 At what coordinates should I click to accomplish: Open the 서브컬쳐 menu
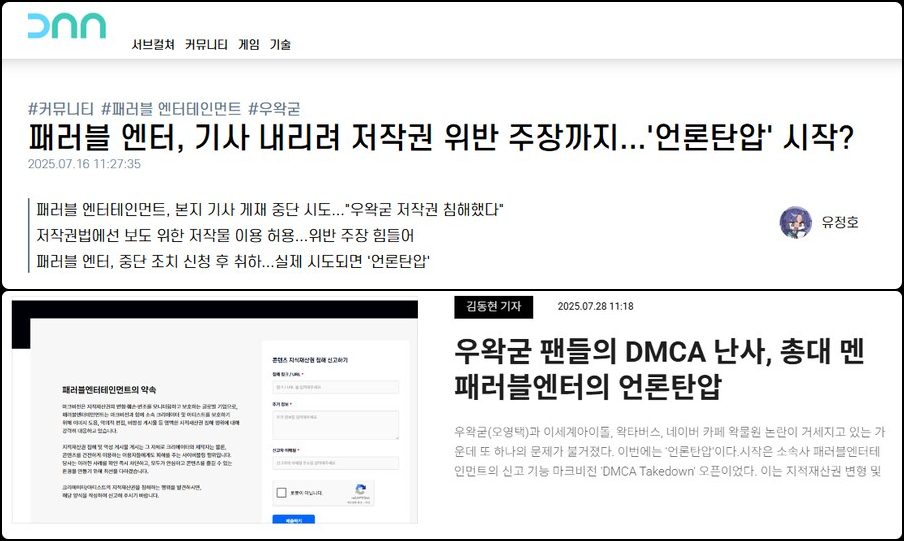[x=153, y=45]
